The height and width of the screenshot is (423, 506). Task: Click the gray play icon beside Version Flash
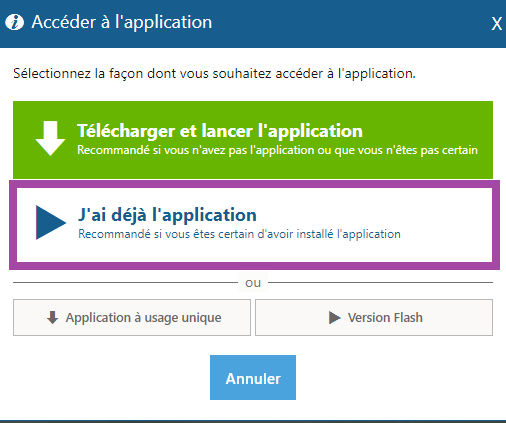tap(335, 318)
